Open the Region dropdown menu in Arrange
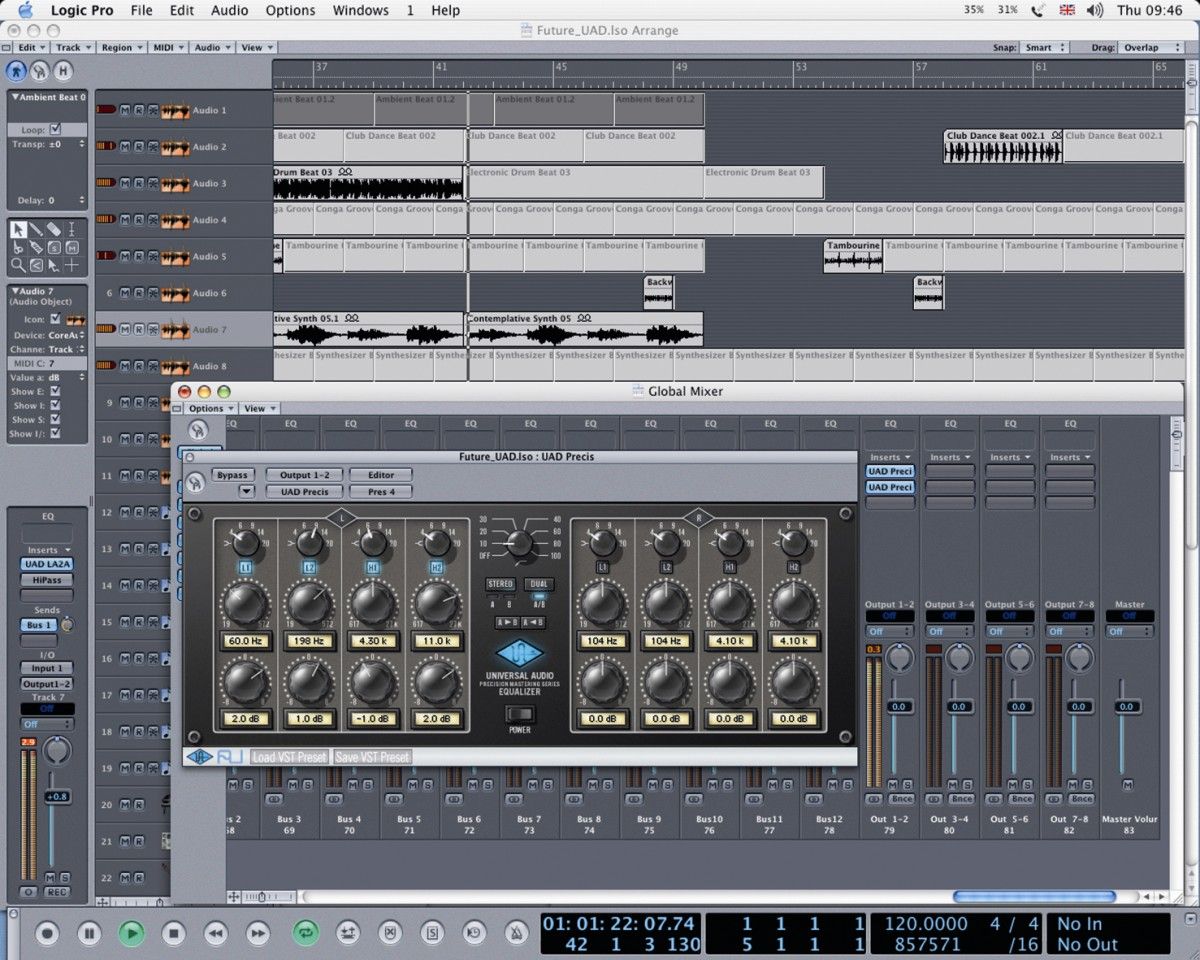This screenshot has height=960, width=1200. [119, 47]
